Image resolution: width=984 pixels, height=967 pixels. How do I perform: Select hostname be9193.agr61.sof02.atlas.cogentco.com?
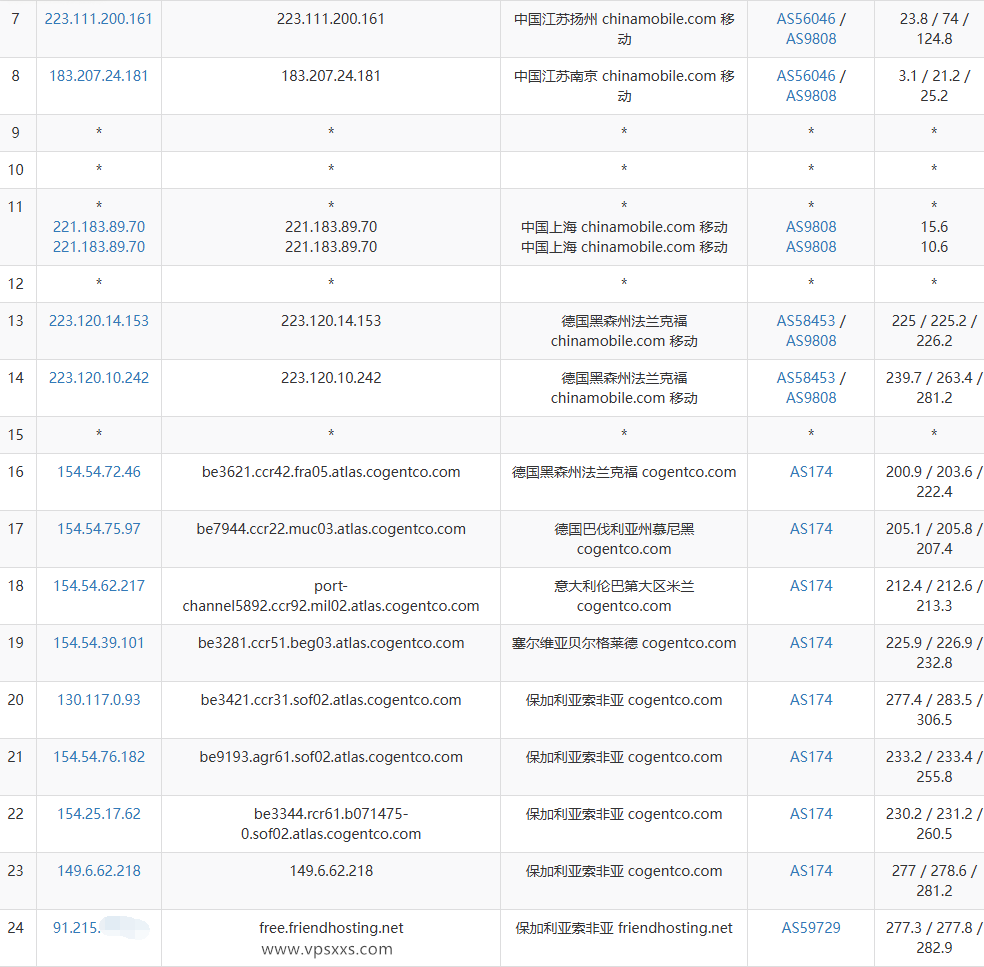tap(331, 757)
